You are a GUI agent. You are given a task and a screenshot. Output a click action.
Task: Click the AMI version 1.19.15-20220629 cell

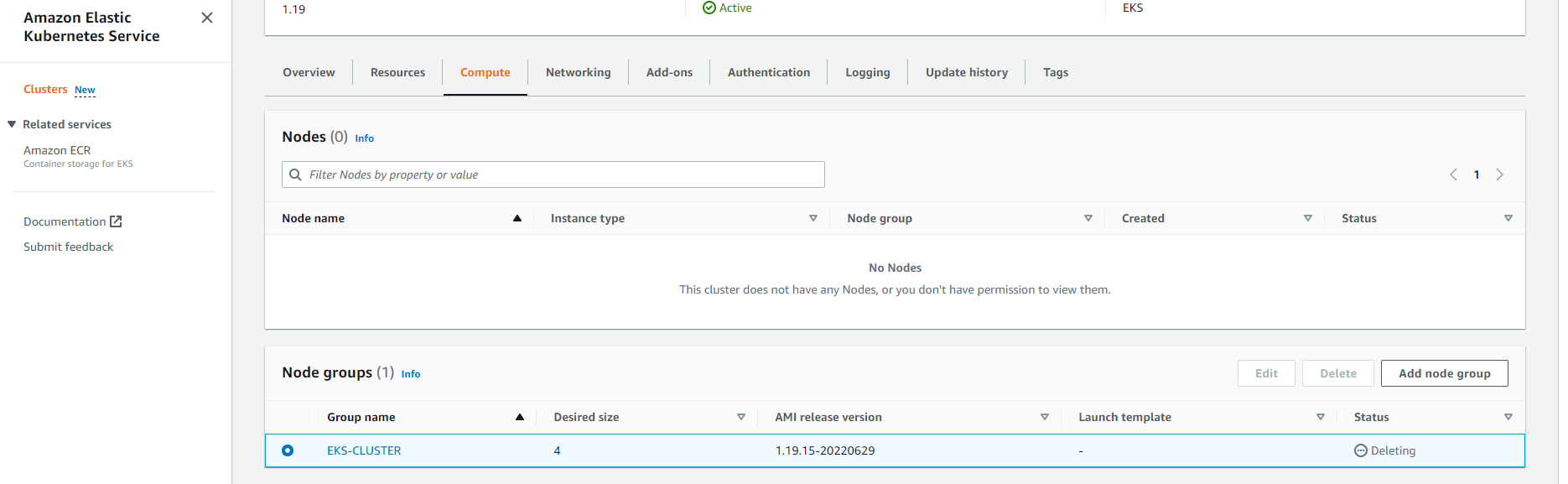point(825,450)
